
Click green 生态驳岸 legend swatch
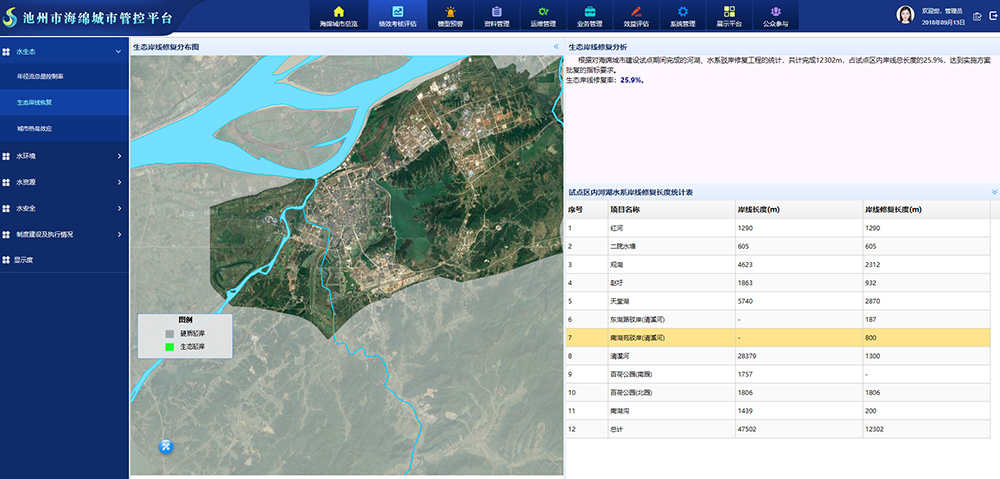pyautogui.click(x=170, y=346)
